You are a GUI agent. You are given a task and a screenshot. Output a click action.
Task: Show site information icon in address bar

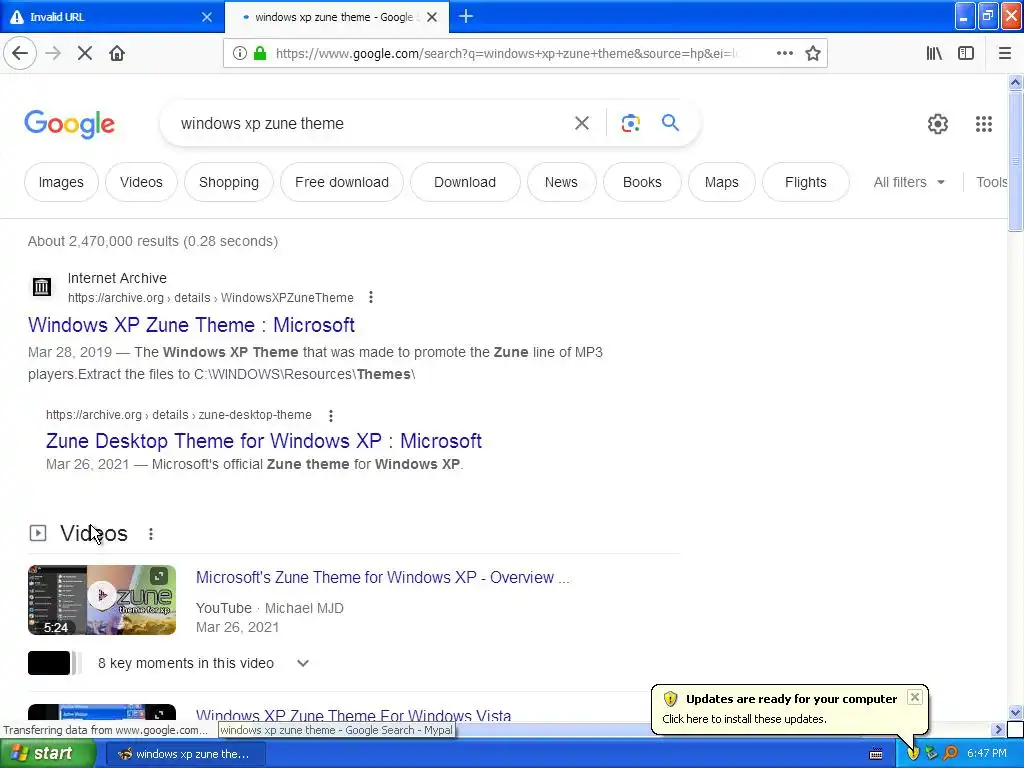pos(240,53)
